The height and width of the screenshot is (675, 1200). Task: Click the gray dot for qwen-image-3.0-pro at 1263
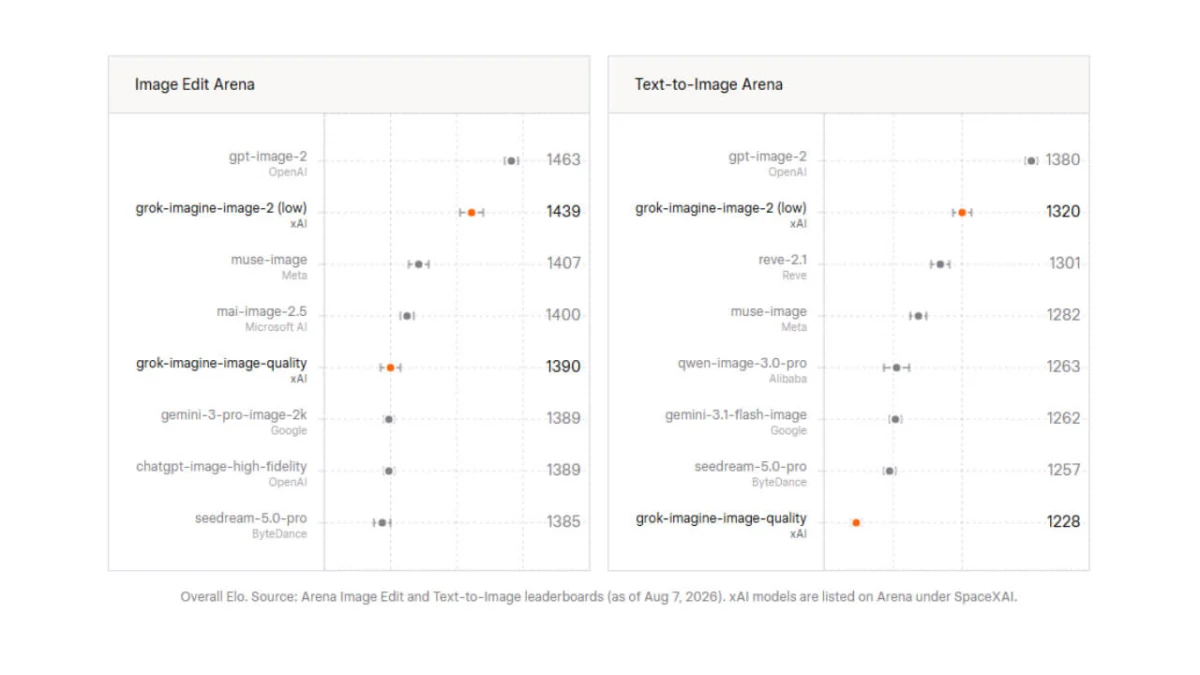(x=897, y=368)
